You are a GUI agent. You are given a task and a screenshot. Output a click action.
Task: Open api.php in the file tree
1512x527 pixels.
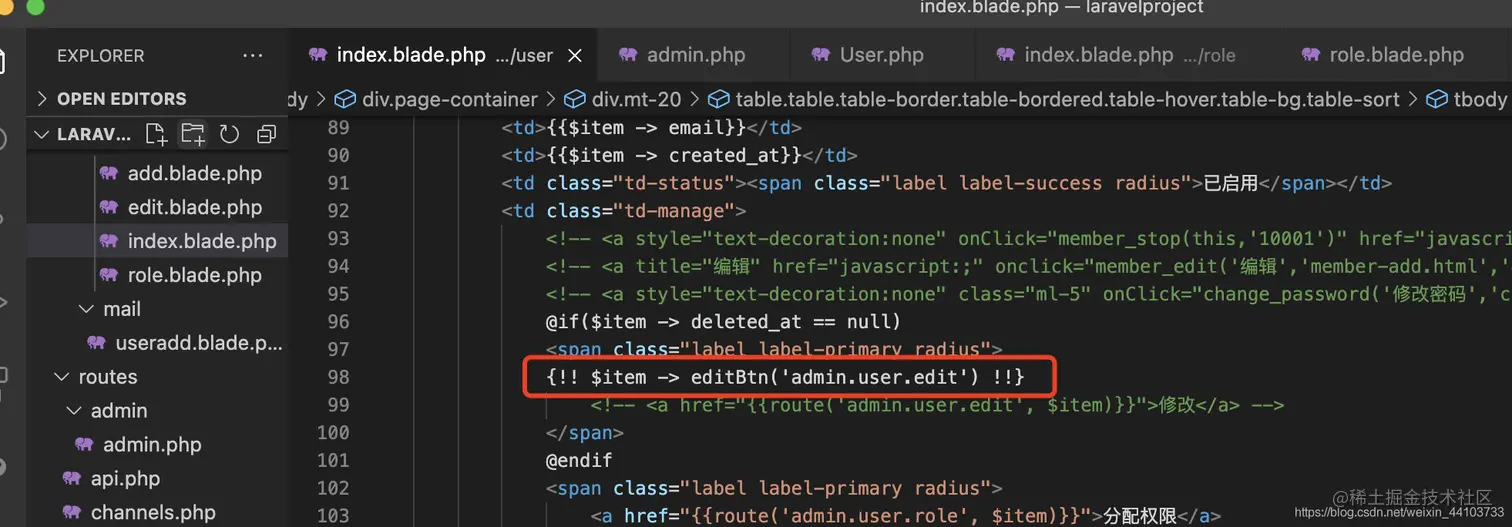(125, 479)
